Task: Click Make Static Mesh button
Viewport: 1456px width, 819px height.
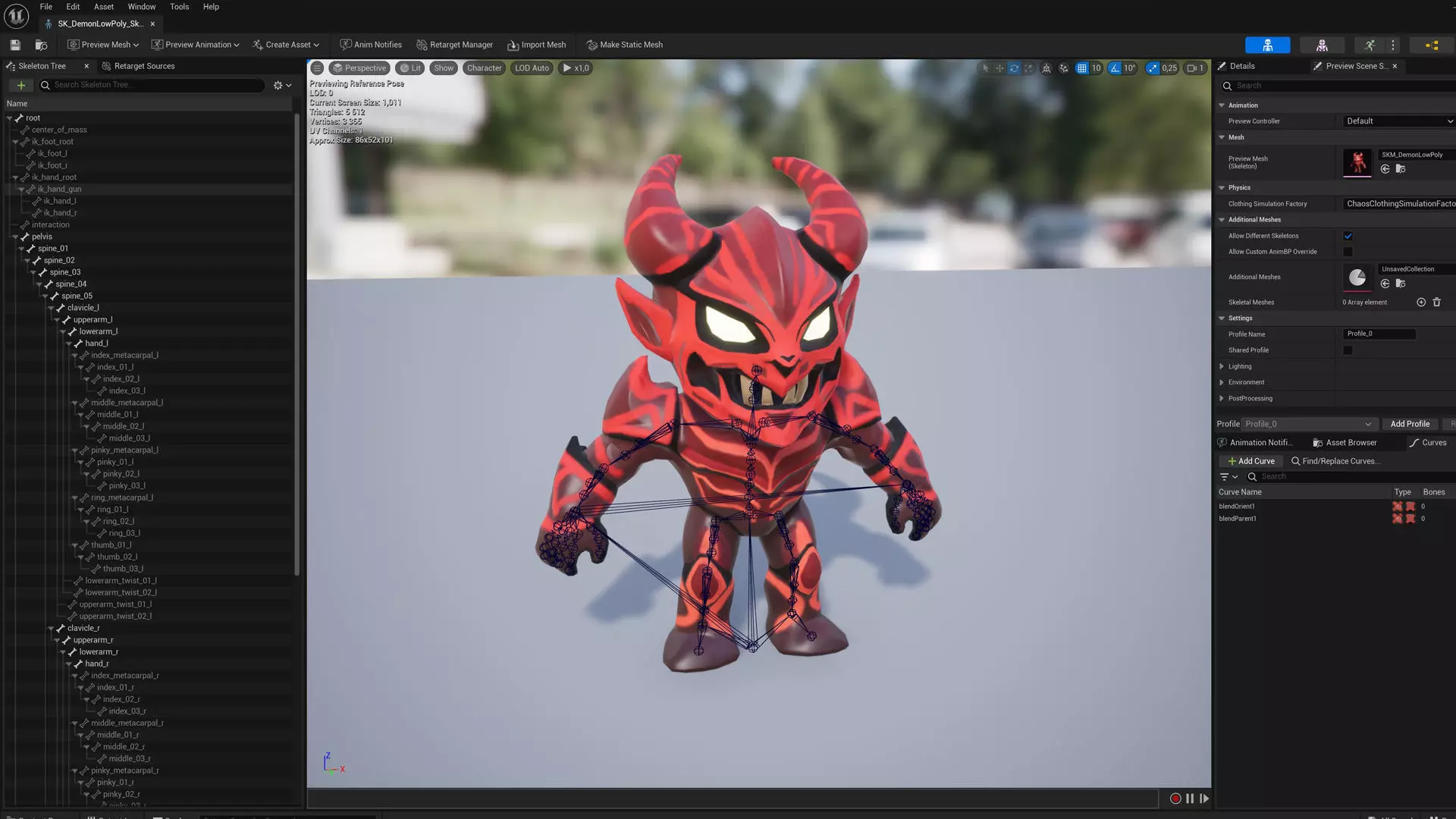Action: point(625,45)
